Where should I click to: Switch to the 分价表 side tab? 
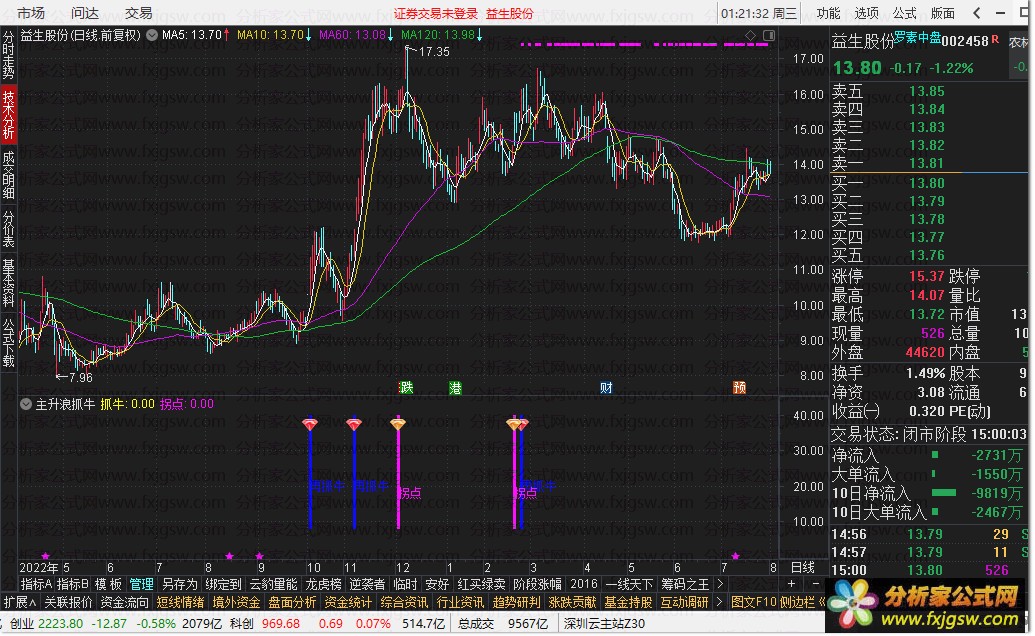[9, 229]
